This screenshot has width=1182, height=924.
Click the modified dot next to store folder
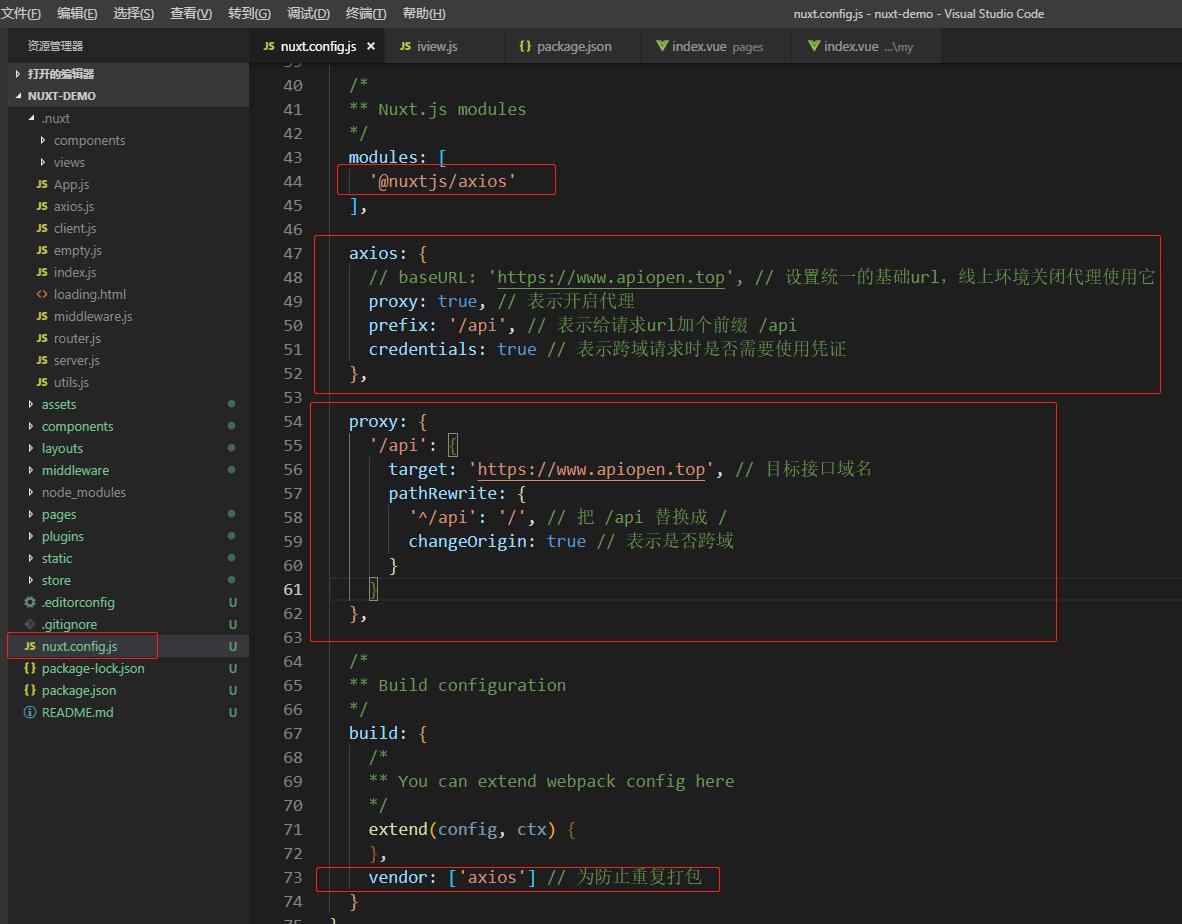[230, 580]
